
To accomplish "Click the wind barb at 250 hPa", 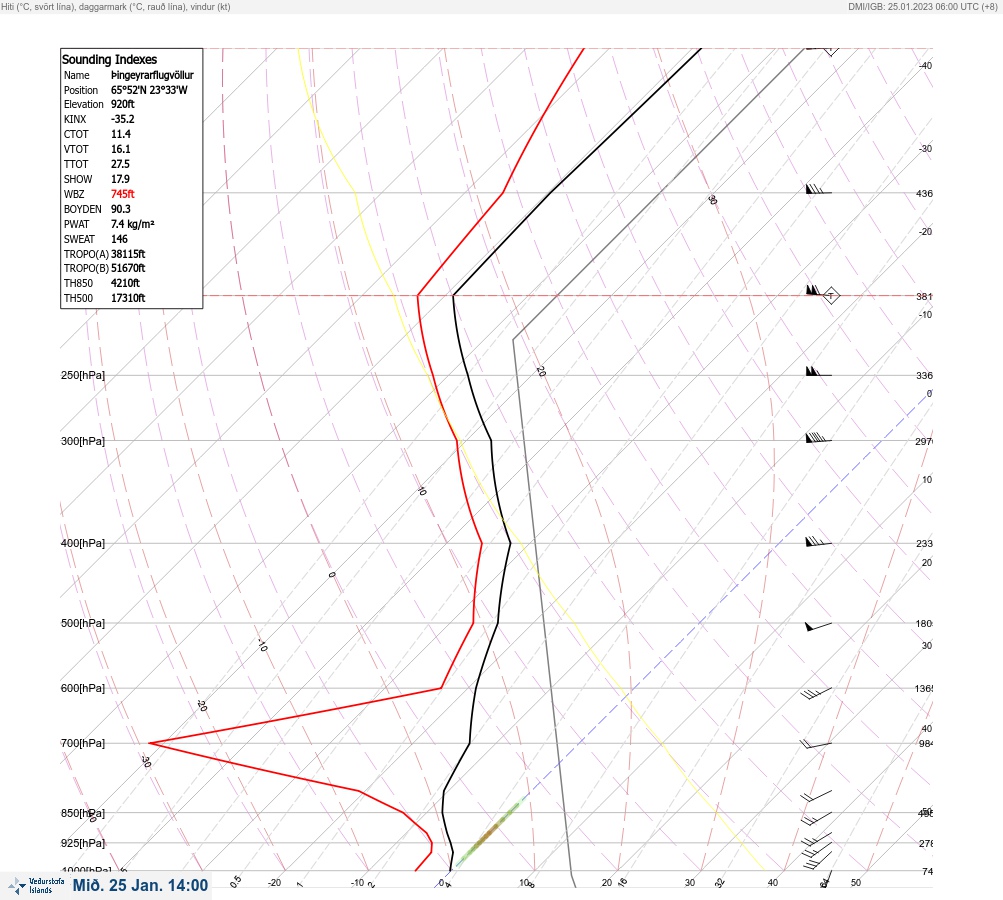I will coord(818,371).
